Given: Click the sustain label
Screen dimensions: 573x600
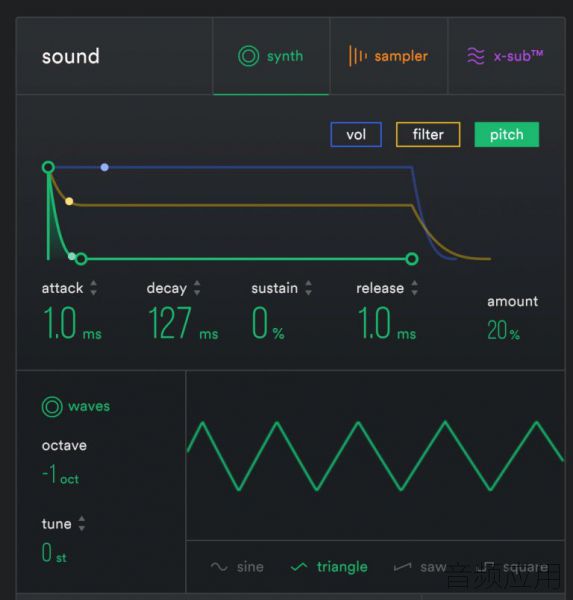Looking at the screenshot, I should [x=274, y=288].
